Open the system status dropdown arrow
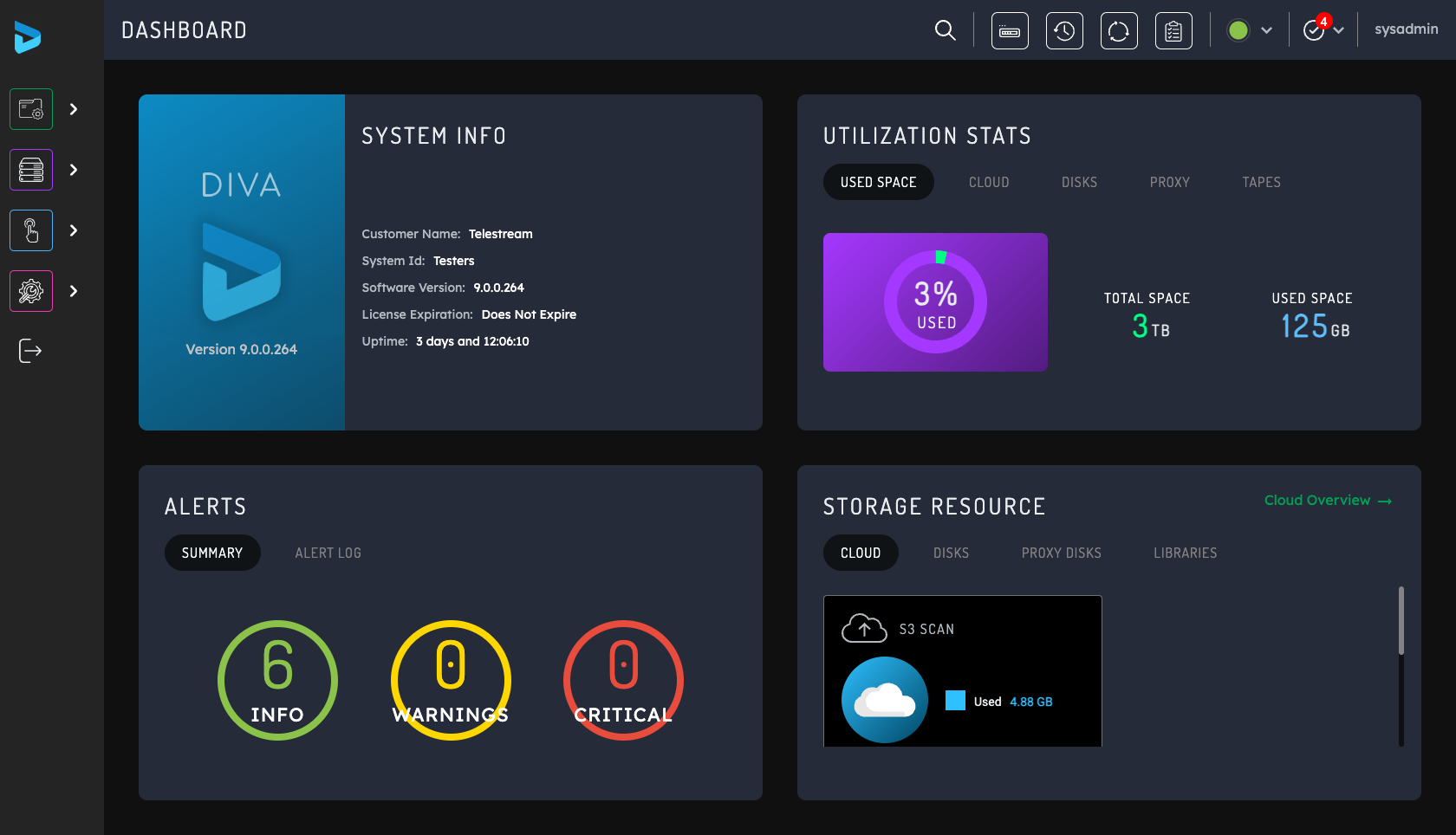Image resolution: width=1456 pixels, height=835 pixels. click(1266, 30)
